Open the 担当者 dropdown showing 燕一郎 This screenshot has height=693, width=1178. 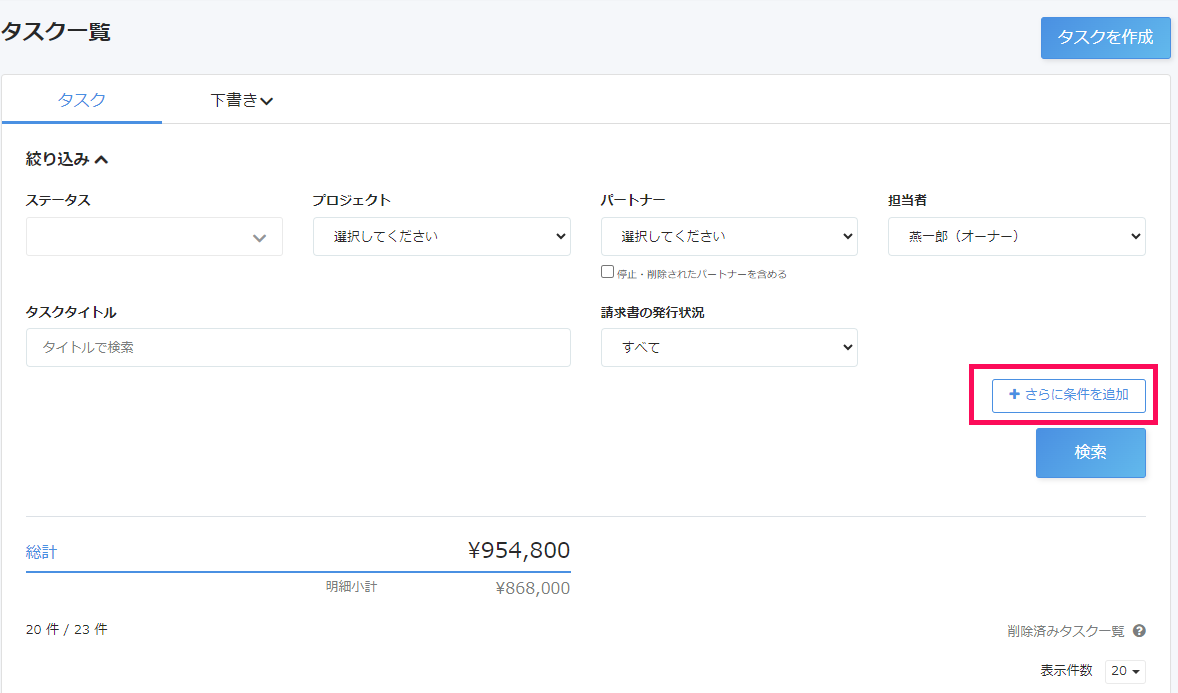pyautogui.click(x=1016, y=237)
